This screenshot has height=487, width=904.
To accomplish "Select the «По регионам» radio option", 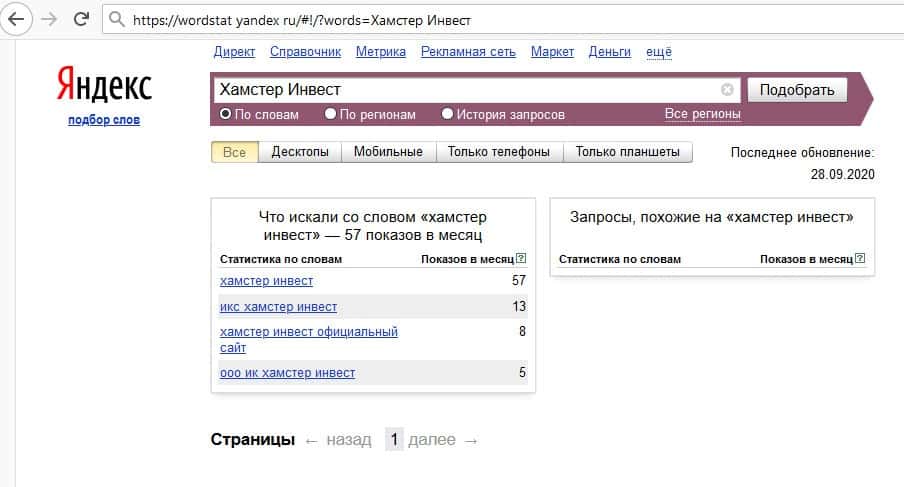I will click(331, 114).
